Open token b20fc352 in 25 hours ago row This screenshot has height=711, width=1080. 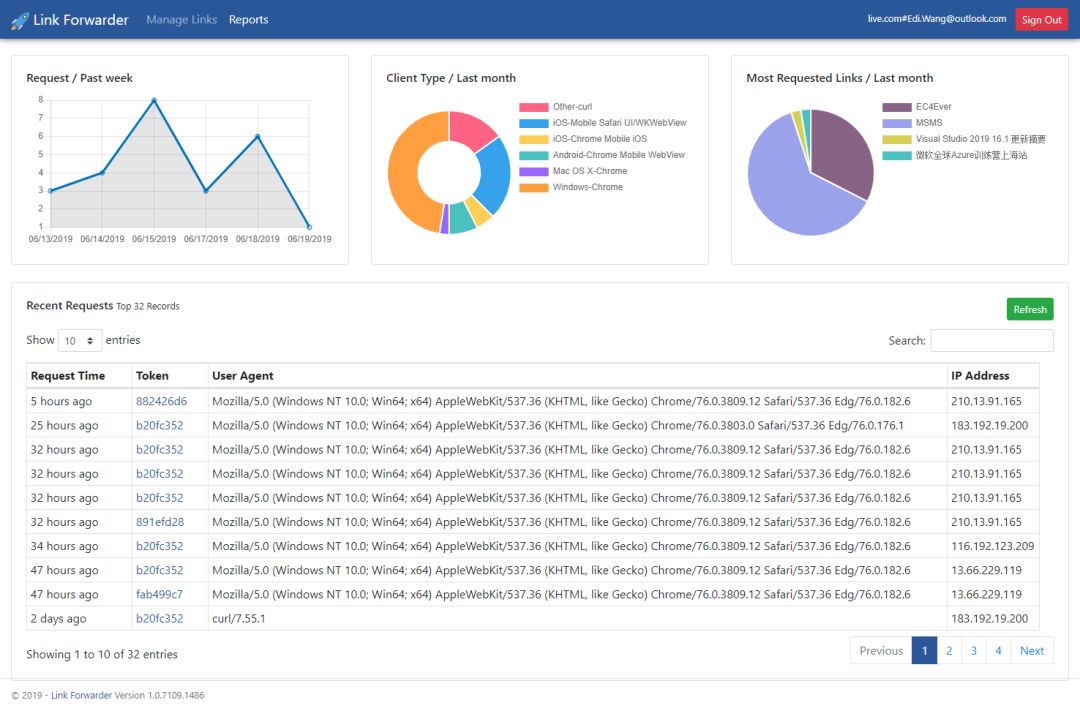(159, 425)
